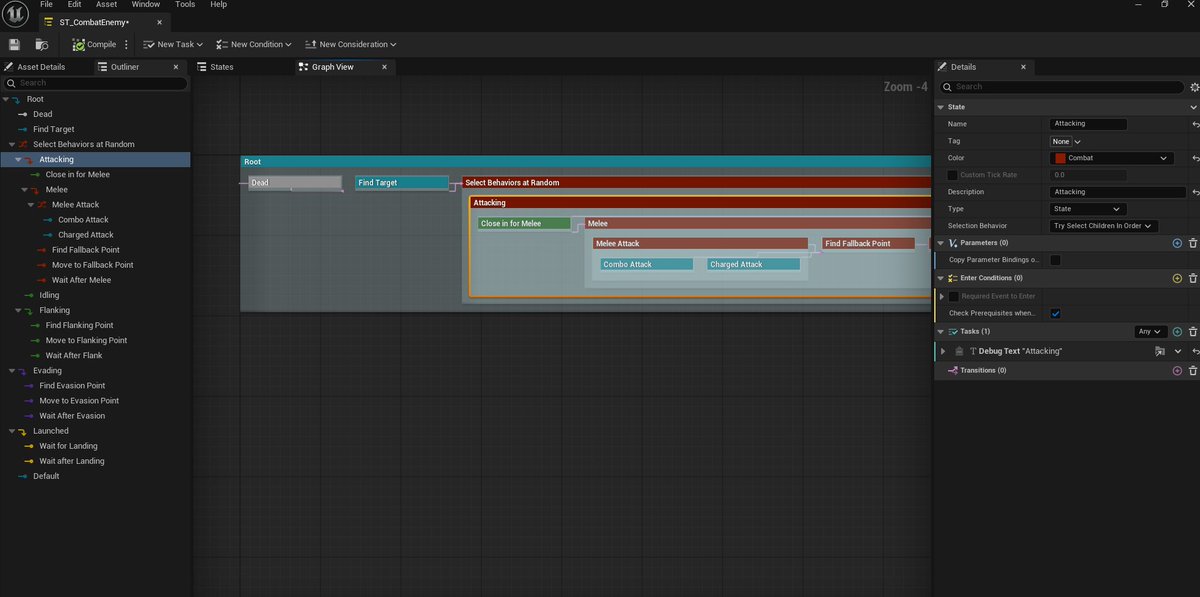Switch to the Asset Details tab
The height and width of the screenshot is (597, 1200).
tap(42, 67)
